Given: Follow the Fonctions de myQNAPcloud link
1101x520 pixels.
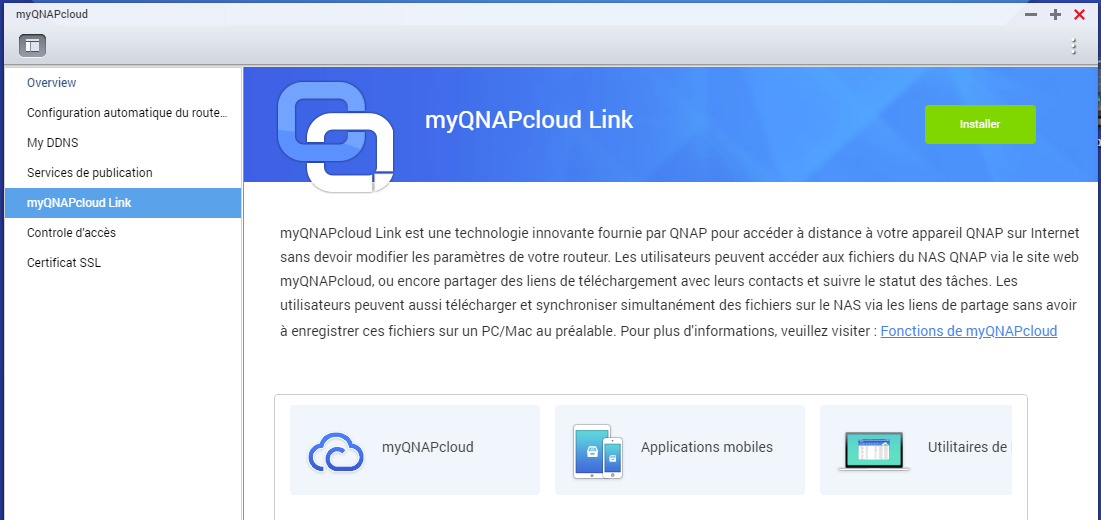Looking at the screenshot, I should (968, 331).
